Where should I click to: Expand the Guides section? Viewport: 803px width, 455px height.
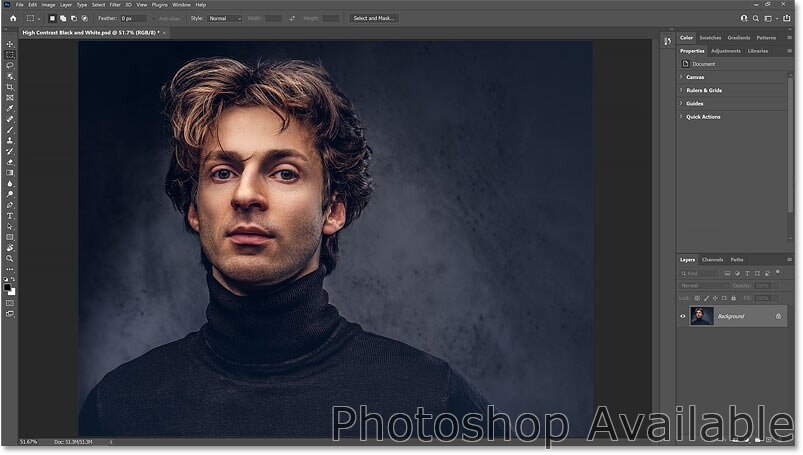click(681, 104)
